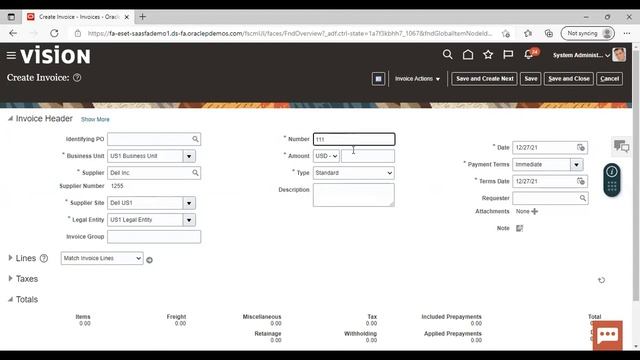The image size is (640, 360).
Task: Click the Description text area
Action: point(354,195)
